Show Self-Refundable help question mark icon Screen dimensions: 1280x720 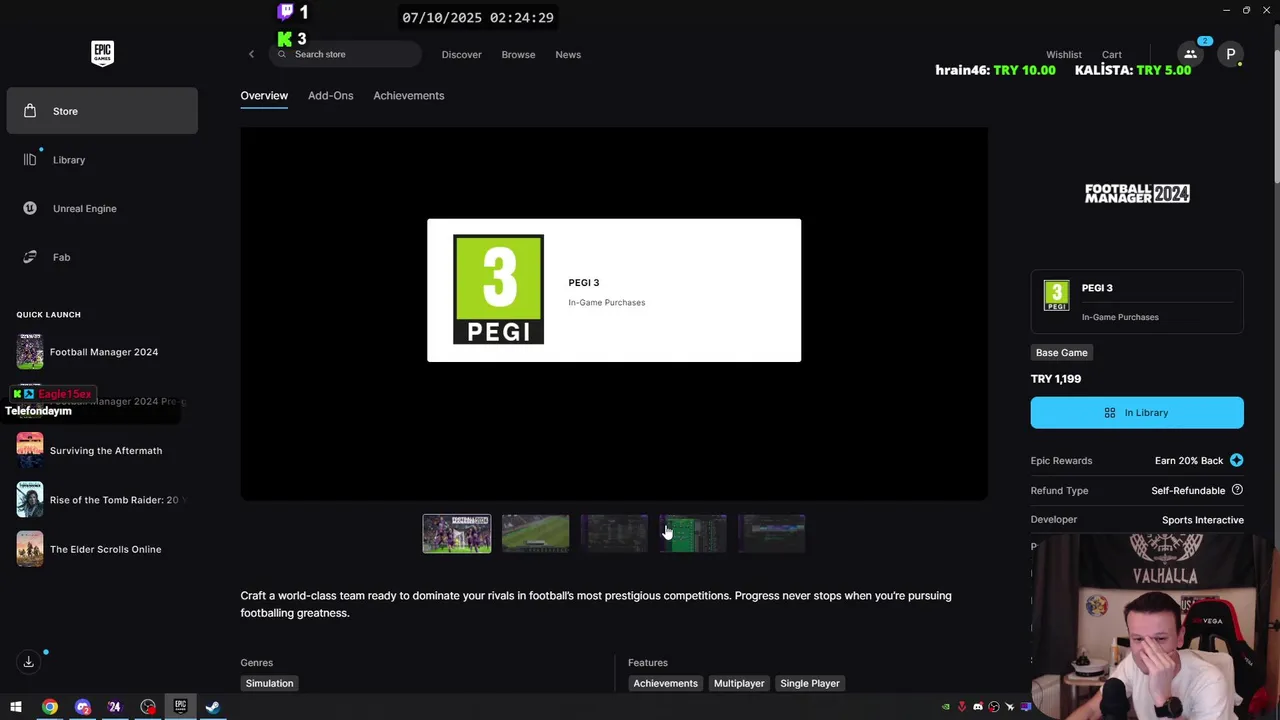pos(1237,490)
